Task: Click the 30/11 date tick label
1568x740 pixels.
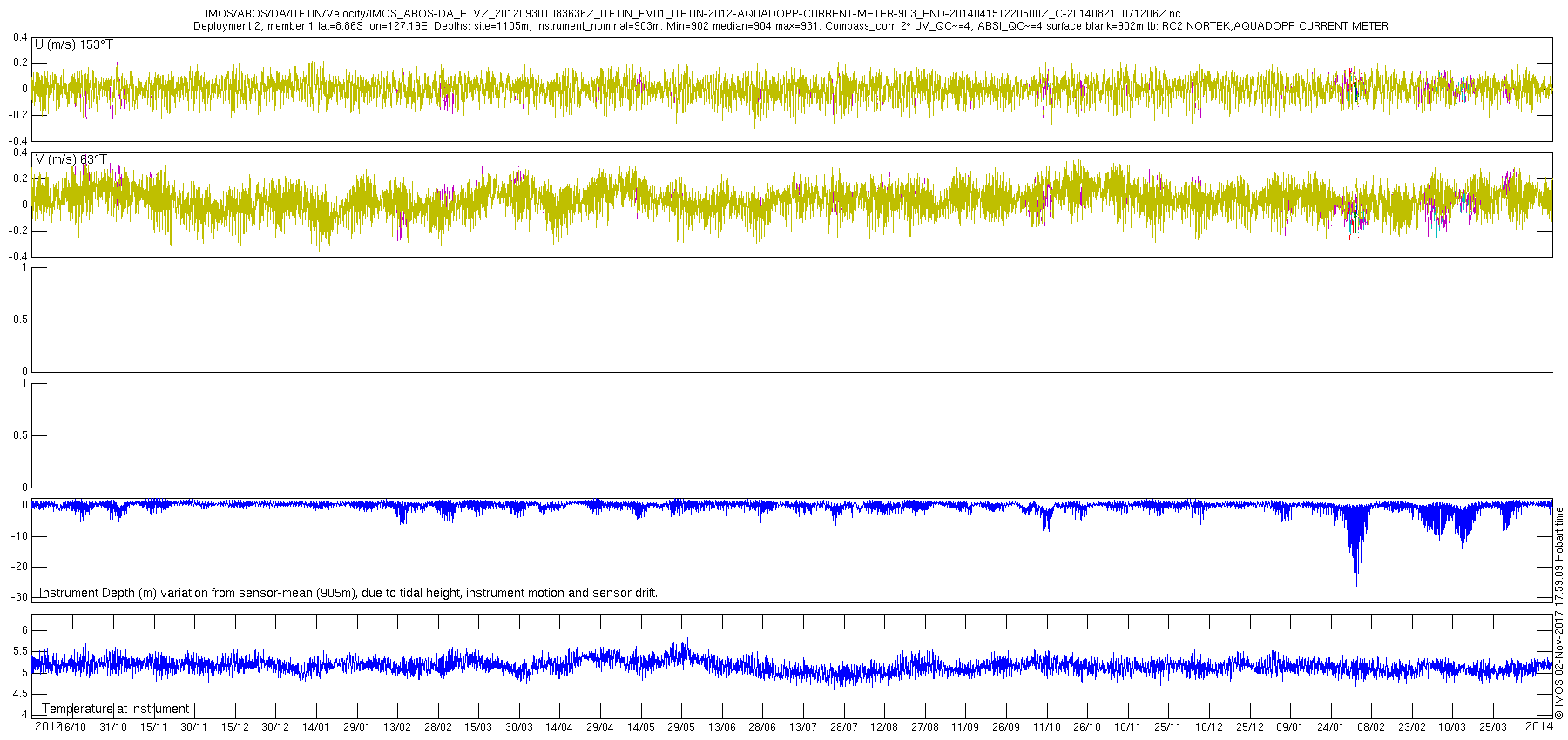Action: [194, 728]
